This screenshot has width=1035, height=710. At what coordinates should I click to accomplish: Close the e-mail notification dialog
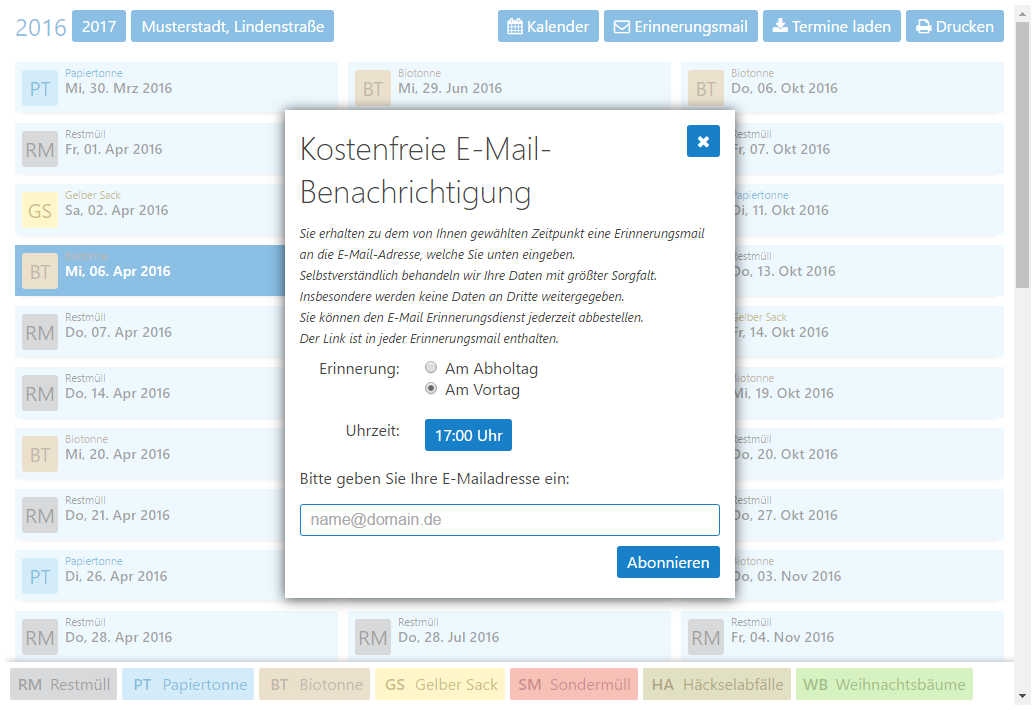(703, 141)
